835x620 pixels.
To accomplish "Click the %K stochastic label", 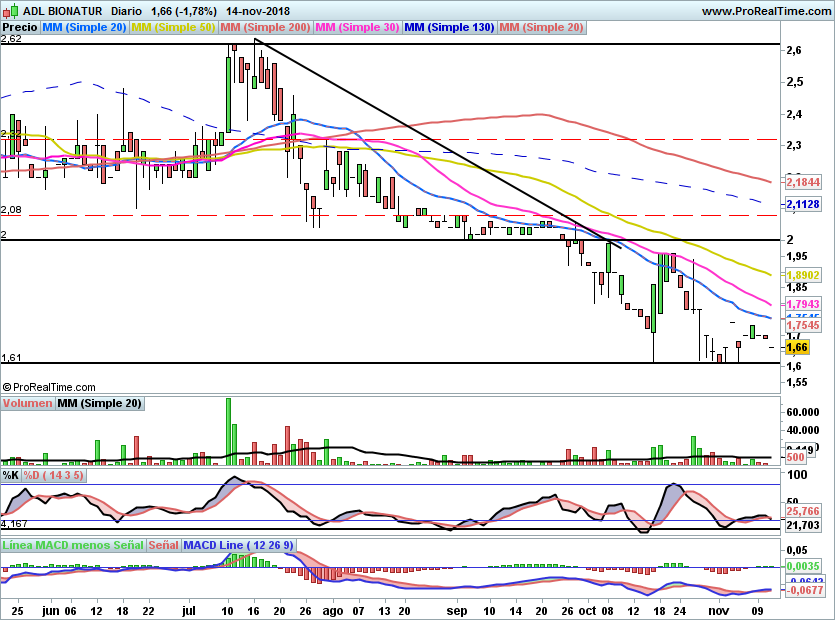I will (11, 475).
